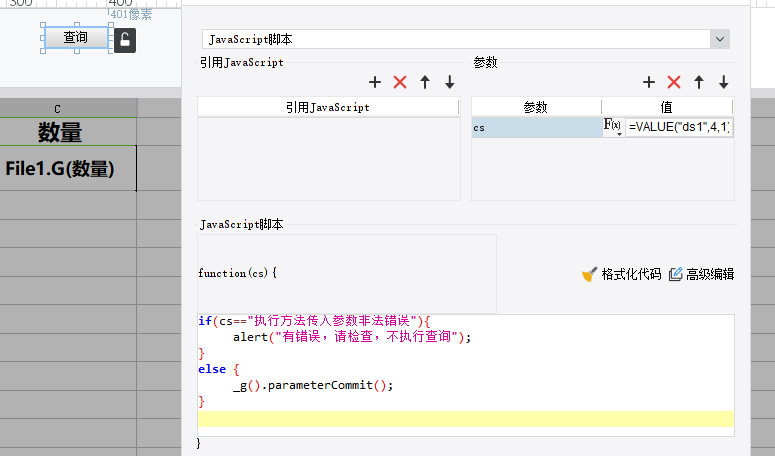The image size is (775, 456).
Task: Place cursor on highlighted empty code line
Action: pos(466,419)
